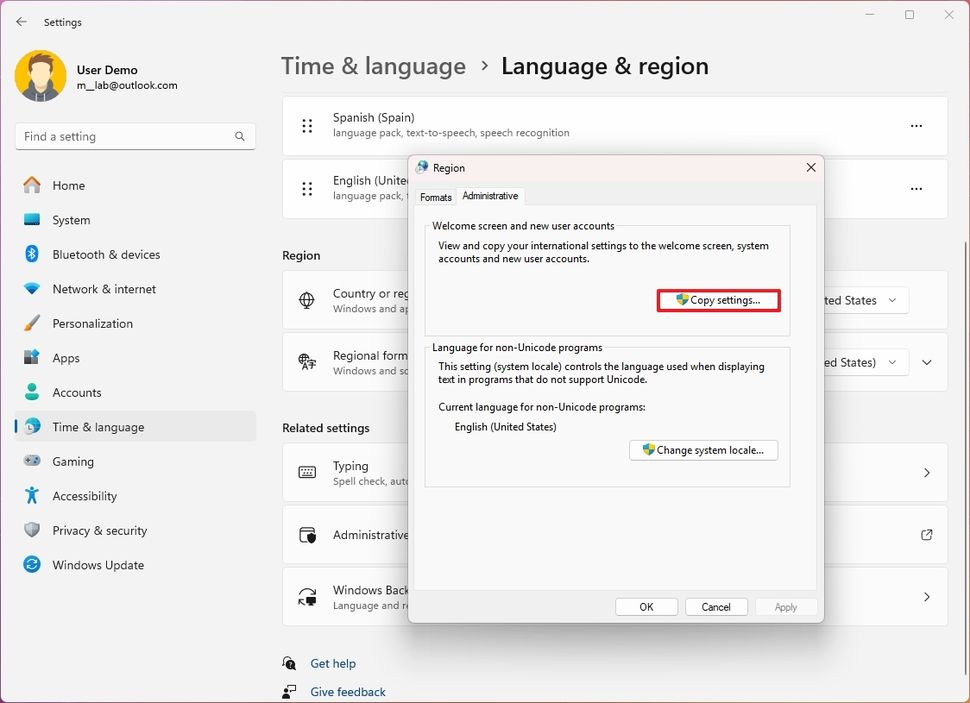The height and width of the screenshot is (703, 970).
Task: Expand the Windows Backup settings row
Action: tap(926, 596)
